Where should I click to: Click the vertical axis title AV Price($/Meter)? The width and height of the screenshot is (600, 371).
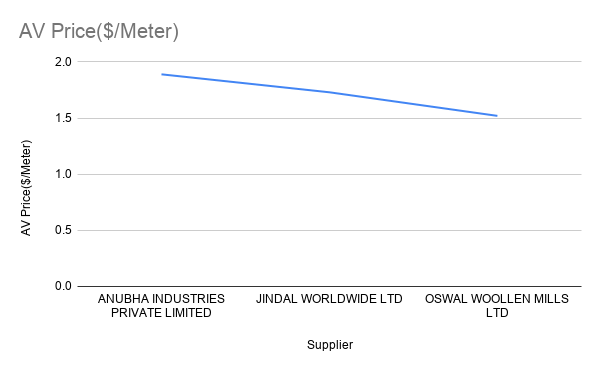pos(26,188)
